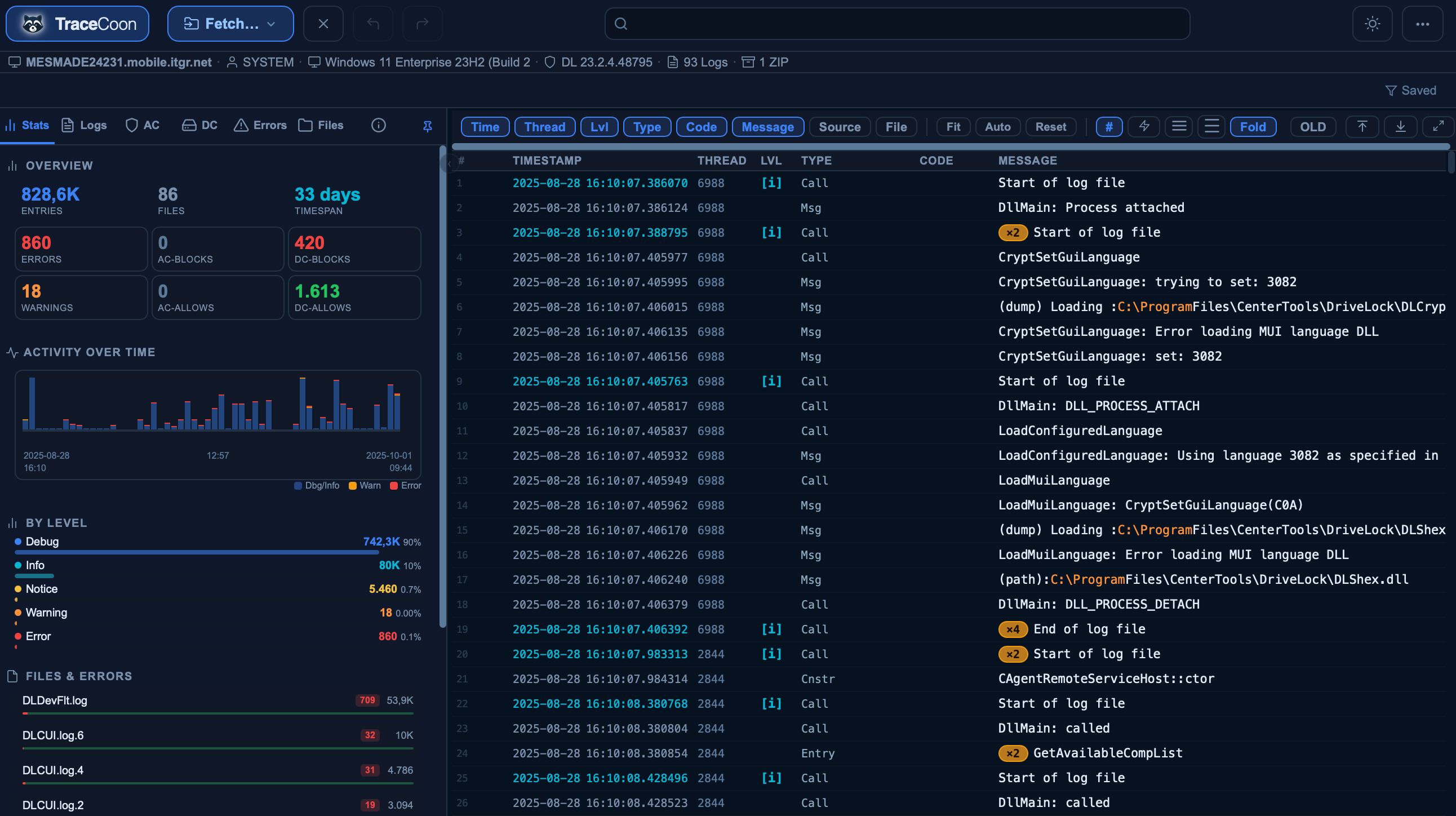
Task: Click the left panel vertical scrollbar
Action: pyautogui.click(x=442, y=387)
